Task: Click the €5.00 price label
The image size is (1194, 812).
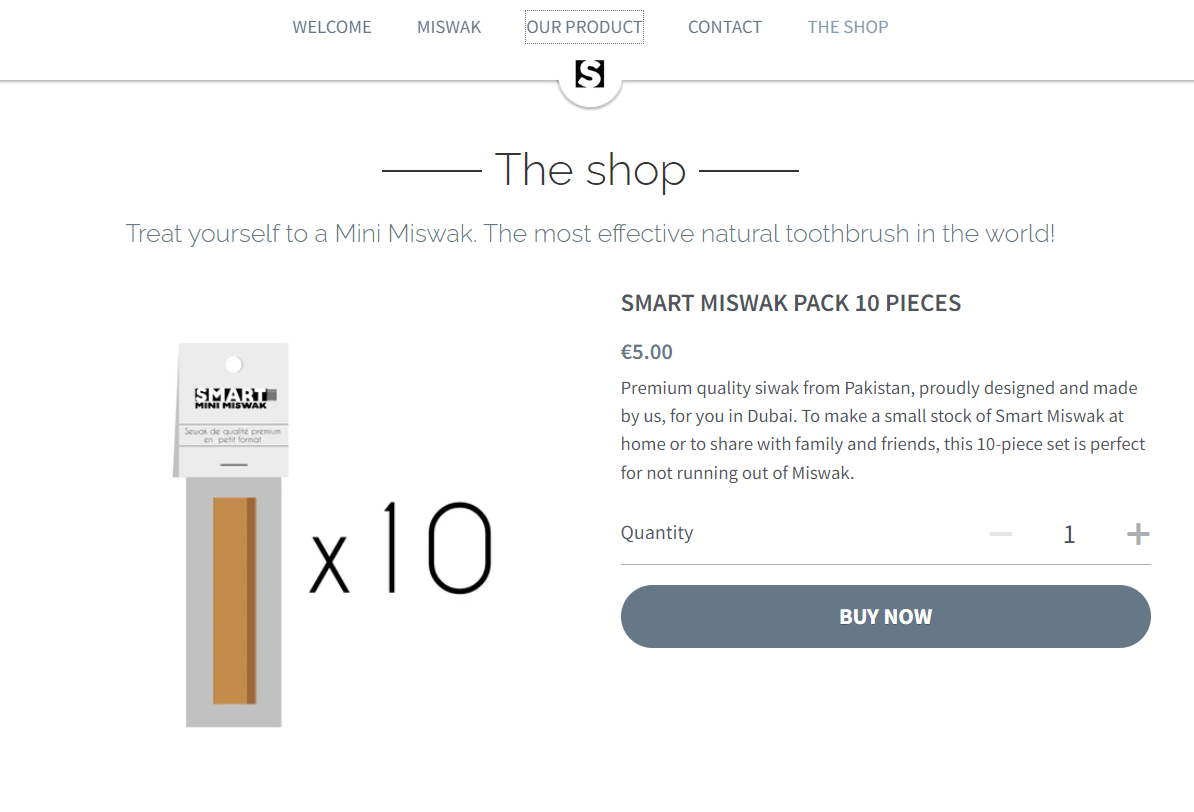Action: (646, 352)
